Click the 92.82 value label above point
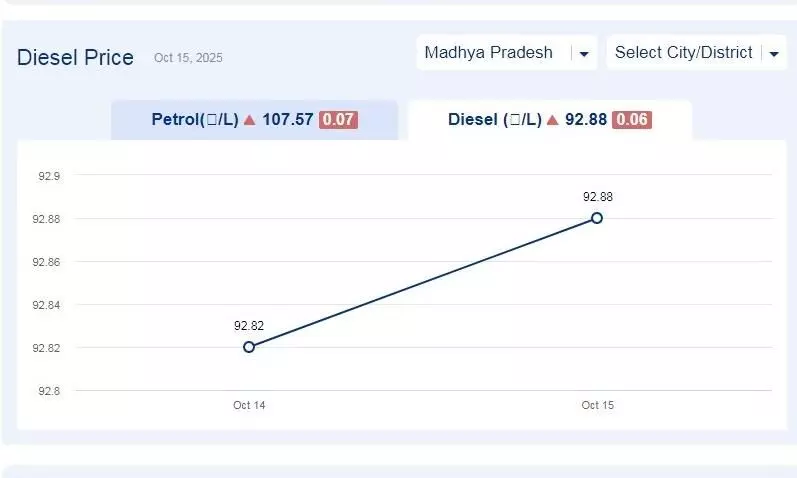Screen dimensions: 797x478 click(249, 326)
